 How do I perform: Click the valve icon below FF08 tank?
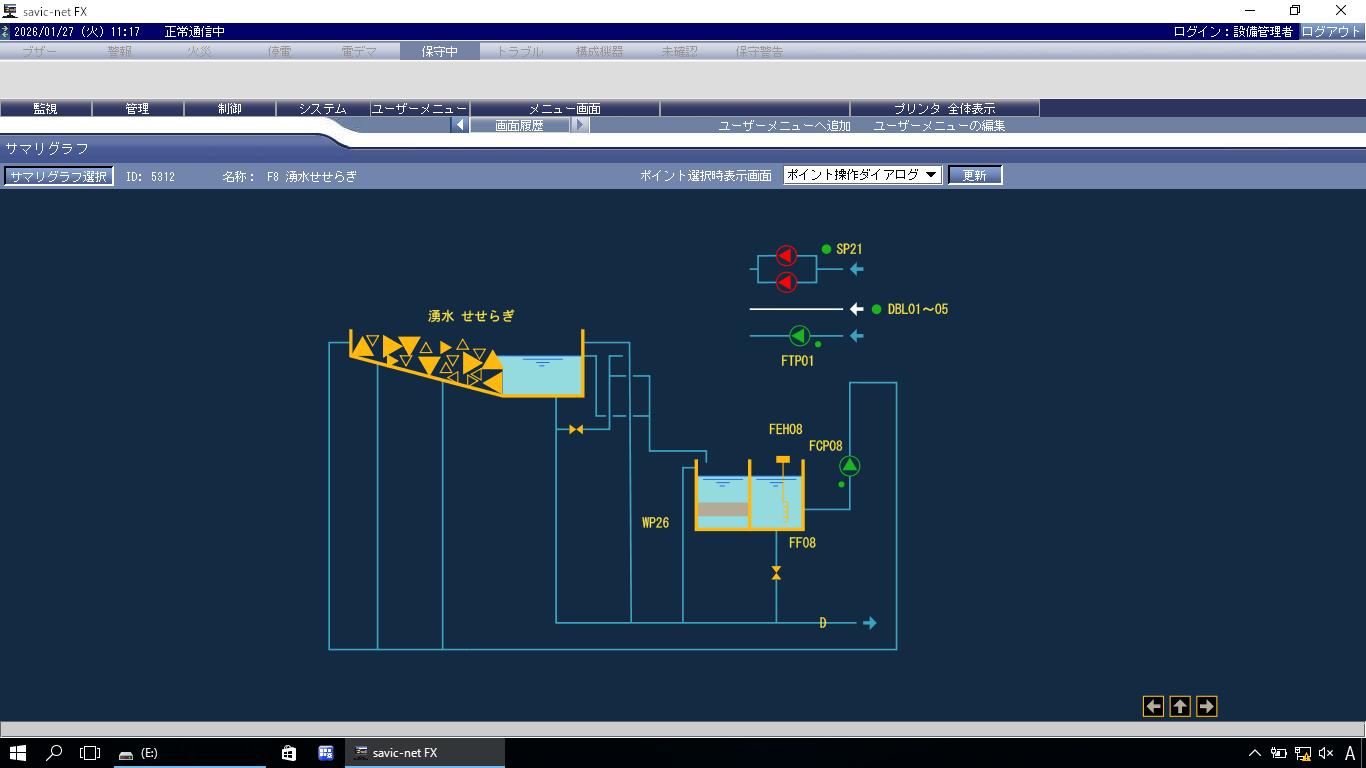pos(776,573)
